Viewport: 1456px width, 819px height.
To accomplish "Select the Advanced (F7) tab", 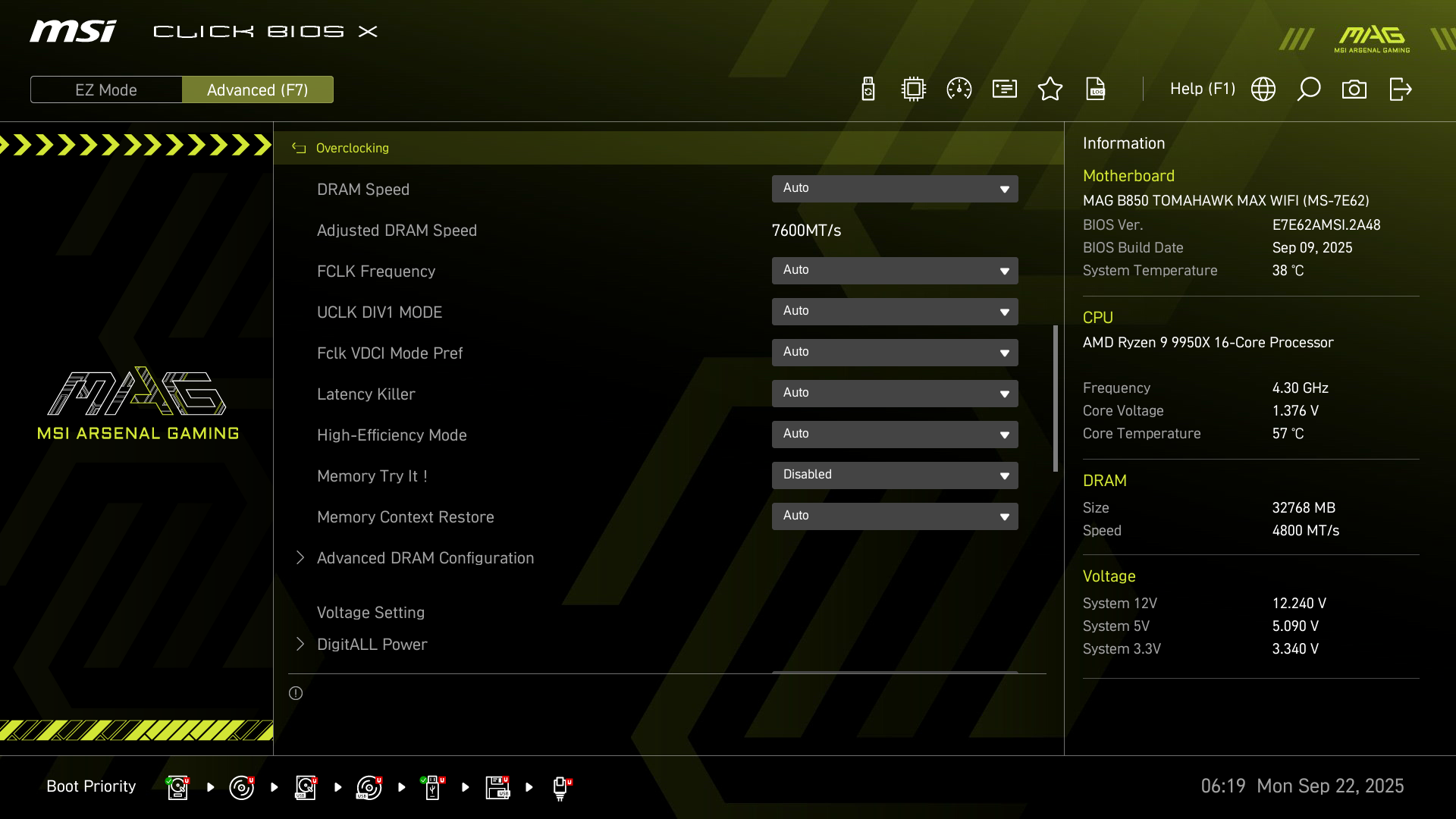I will click(258, 89).
